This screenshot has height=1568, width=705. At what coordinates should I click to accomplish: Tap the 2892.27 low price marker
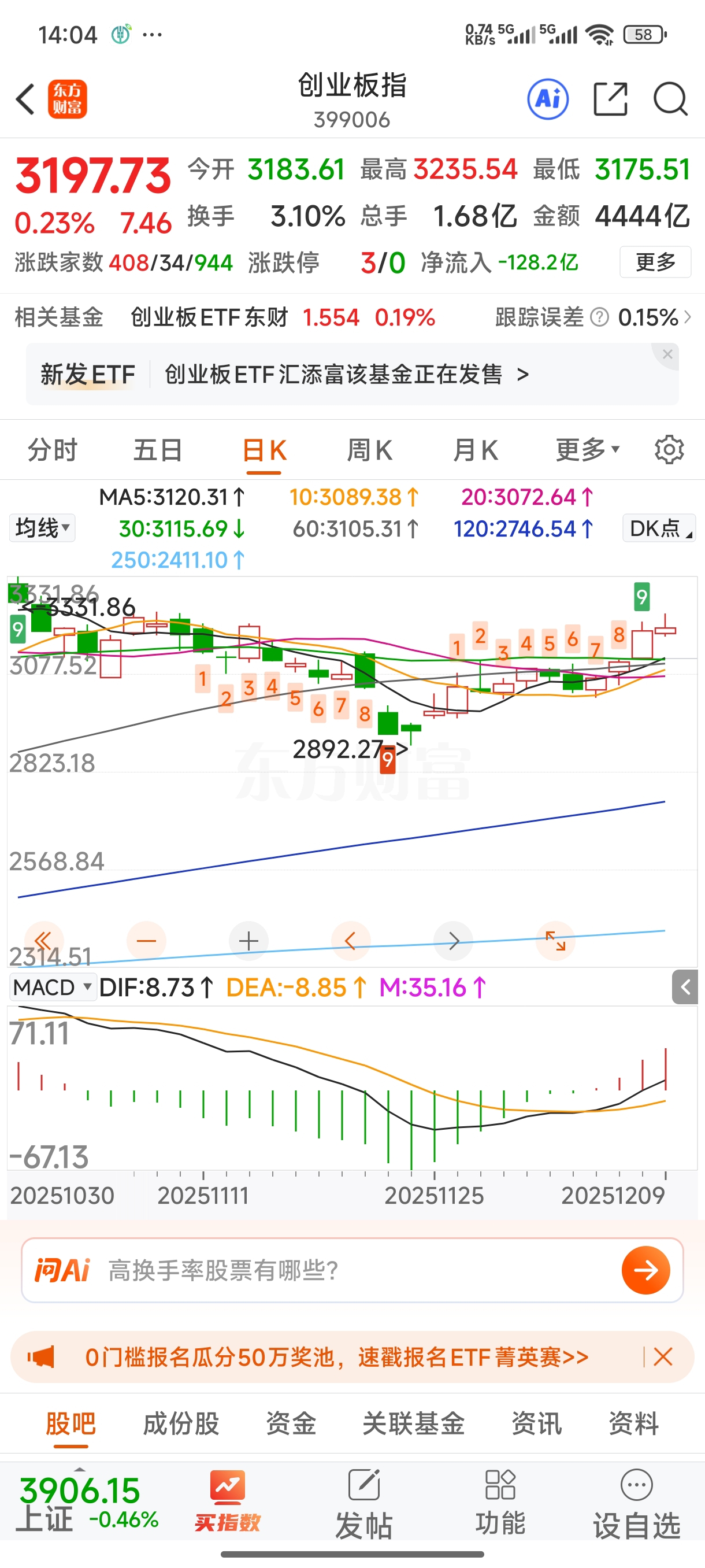[x=350, y=749]
